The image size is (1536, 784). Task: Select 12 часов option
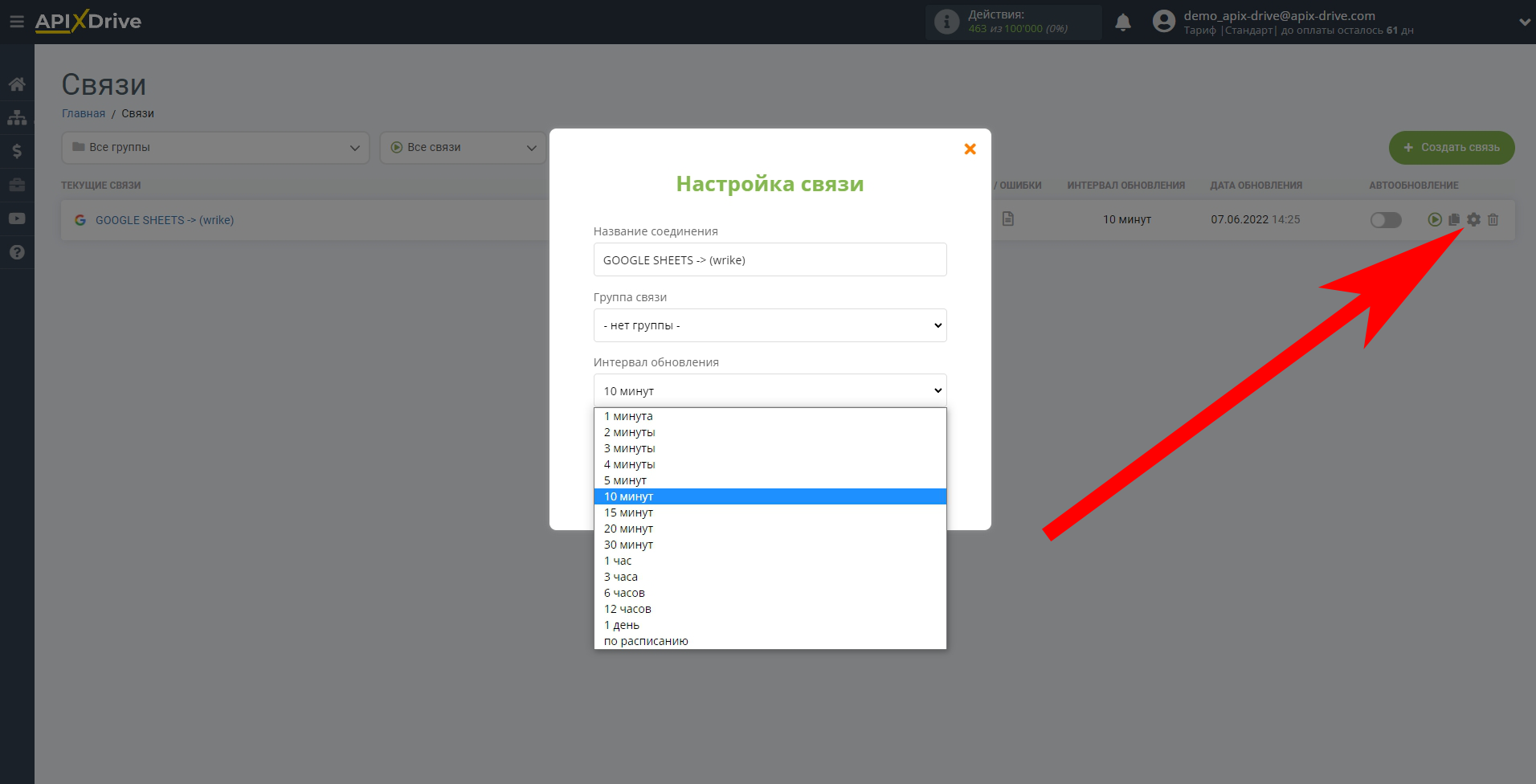pyautogui.click(x=770, y=609)
